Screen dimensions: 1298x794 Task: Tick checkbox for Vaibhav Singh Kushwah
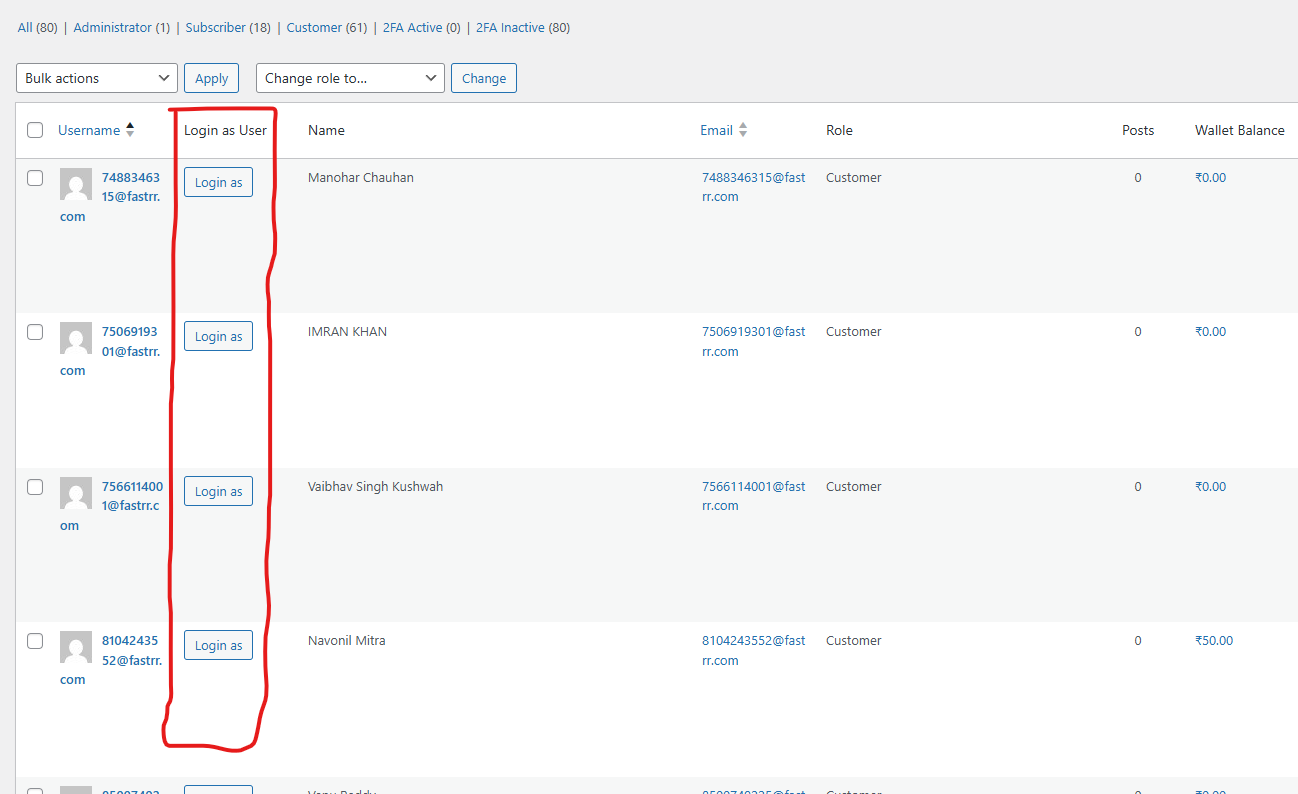(x=35, y=487)
